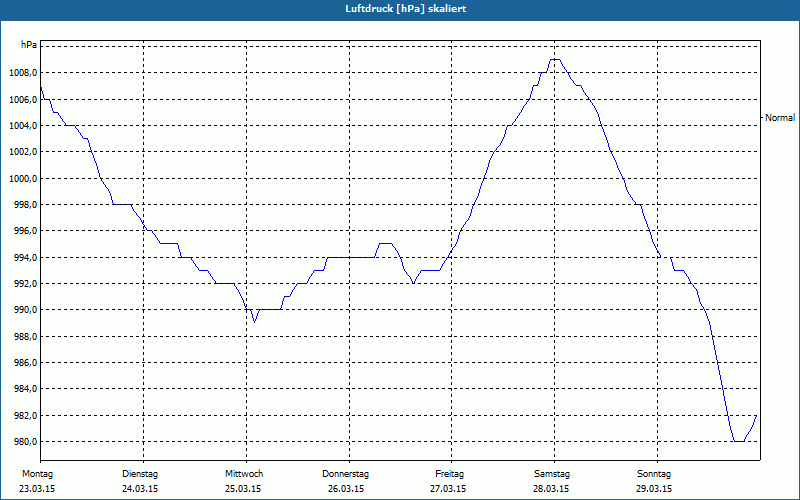Click the 984,0 axis value
800x500 pixels.
[26, 389]
